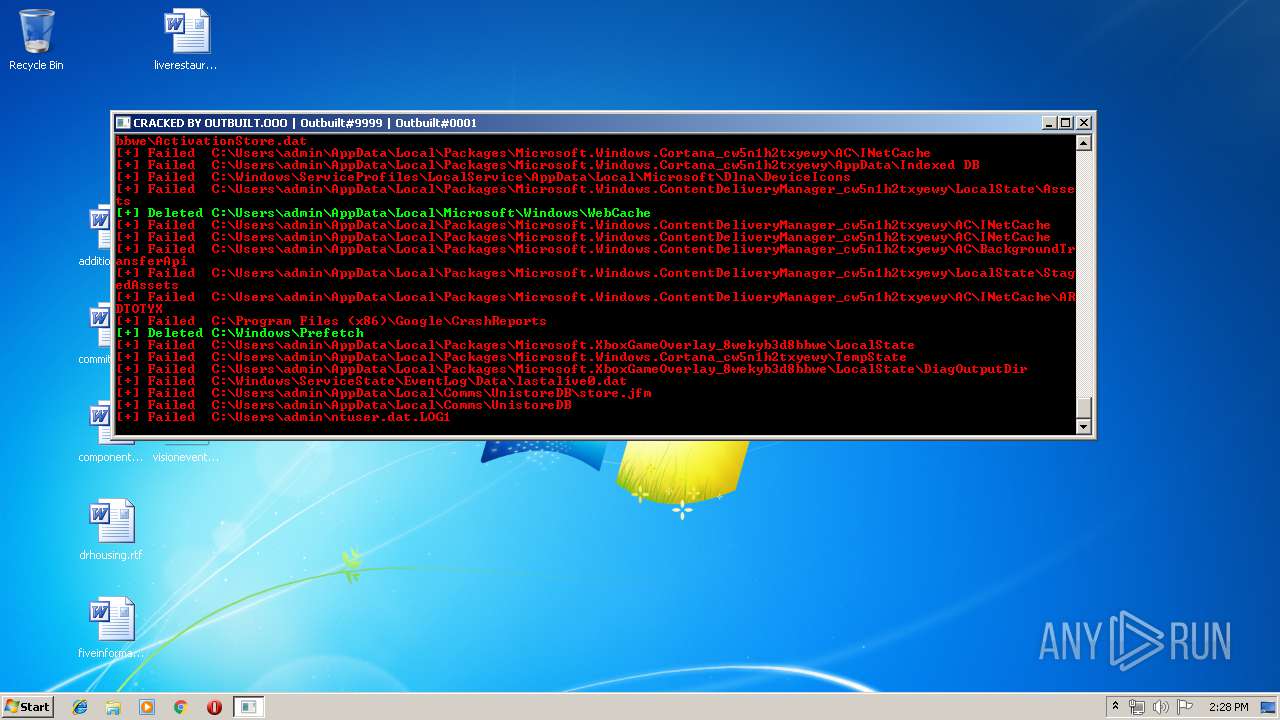Image resolution: width=1280 pixels, height=720 pixels.
Task: Select the fiveinforma... document icon
Action: (111, 628)
